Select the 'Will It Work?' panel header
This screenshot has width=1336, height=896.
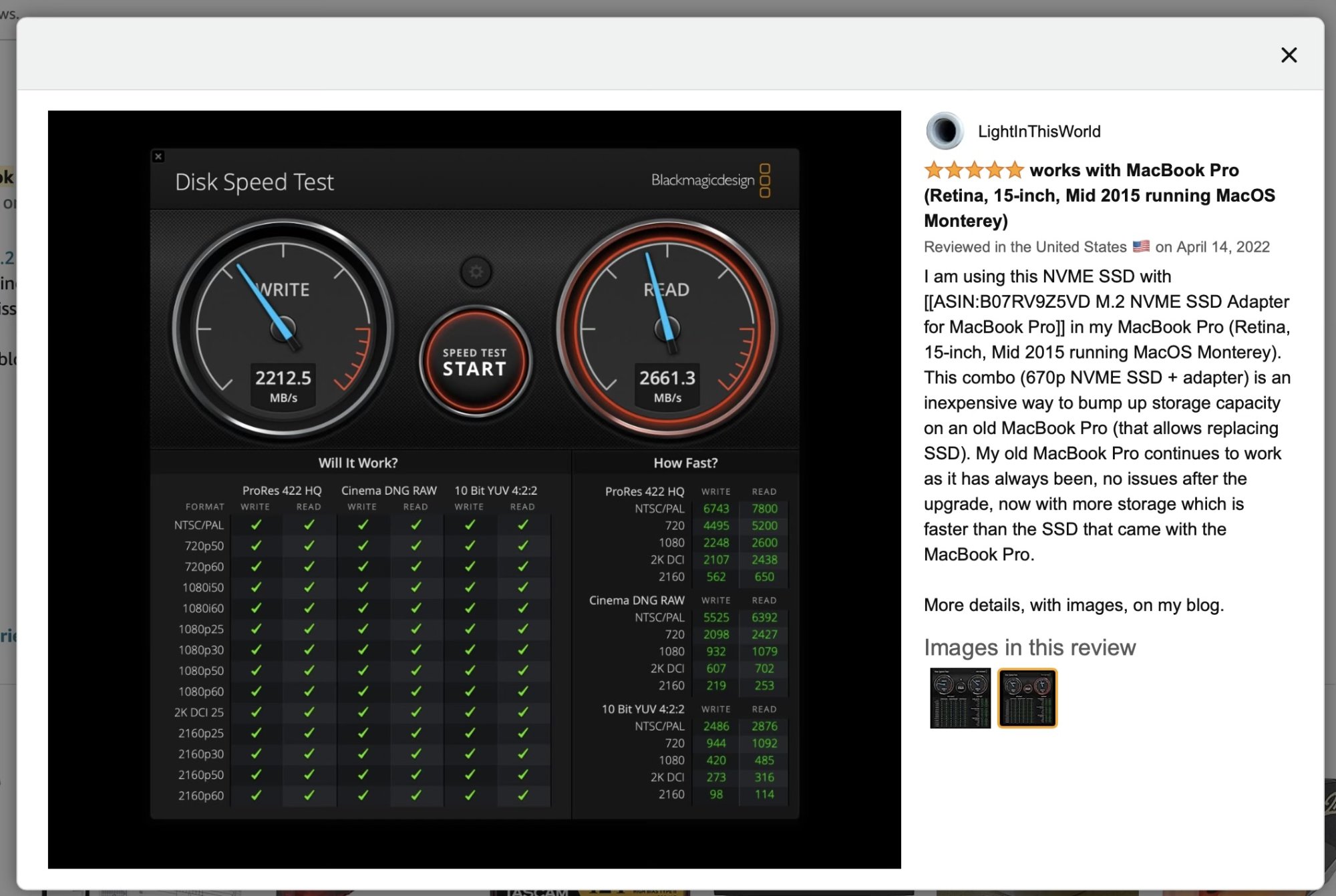click(358, 463)
